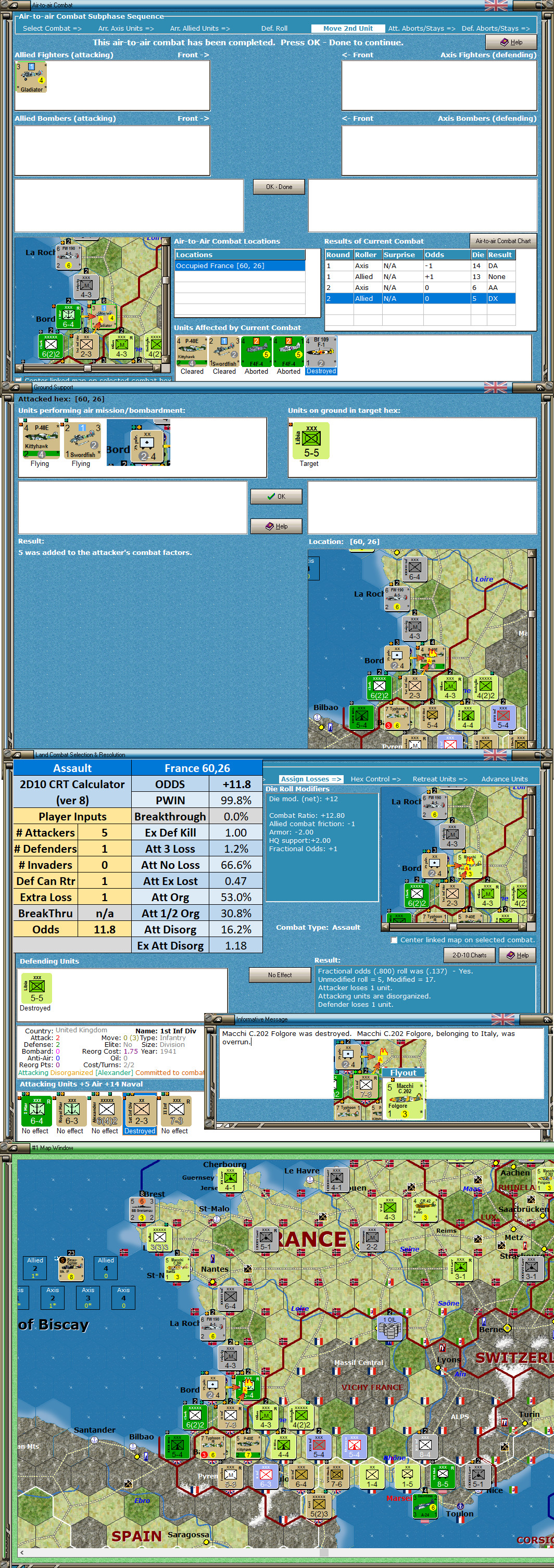The width and height of the screenshot is (554, 1568).
Task: Select Hex Control step in Land Combat
Action: coord(375,779)
